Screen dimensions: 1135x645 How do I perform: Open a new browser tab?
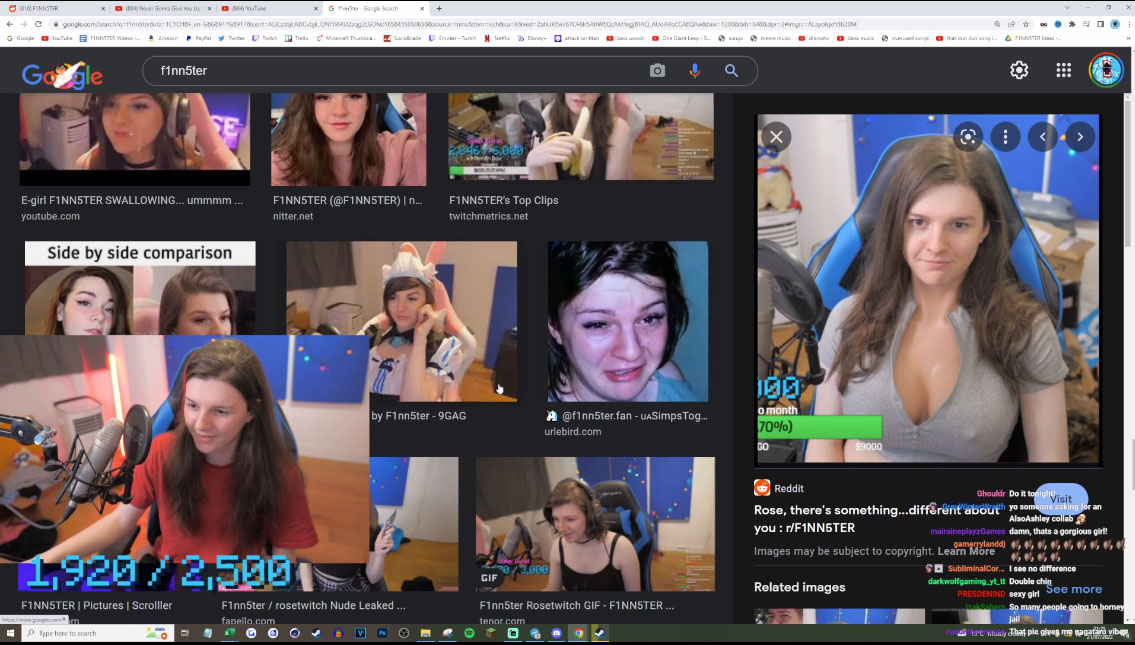439,9
